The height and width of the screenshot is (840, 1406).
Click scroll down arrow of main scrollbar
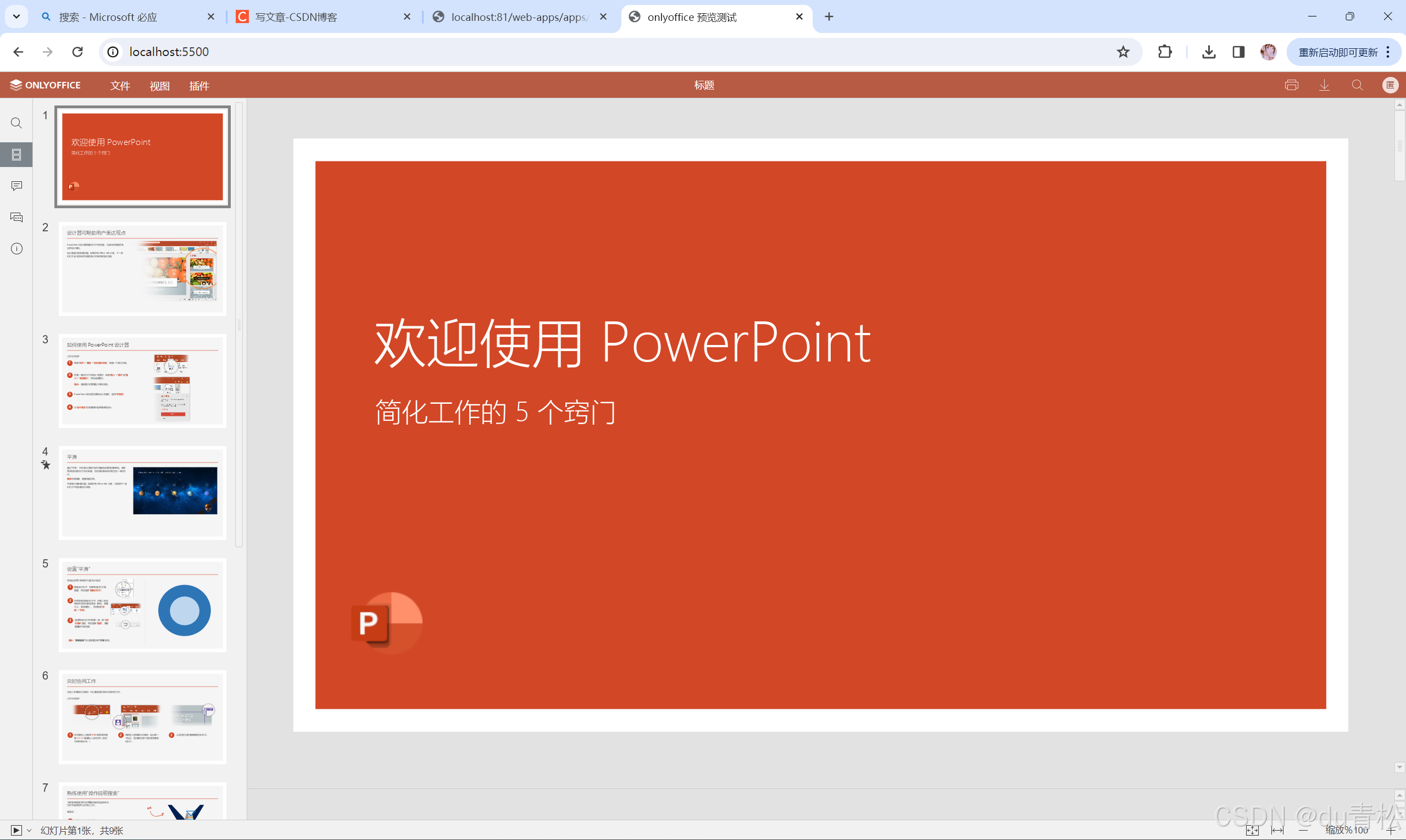coord(1399,767)
